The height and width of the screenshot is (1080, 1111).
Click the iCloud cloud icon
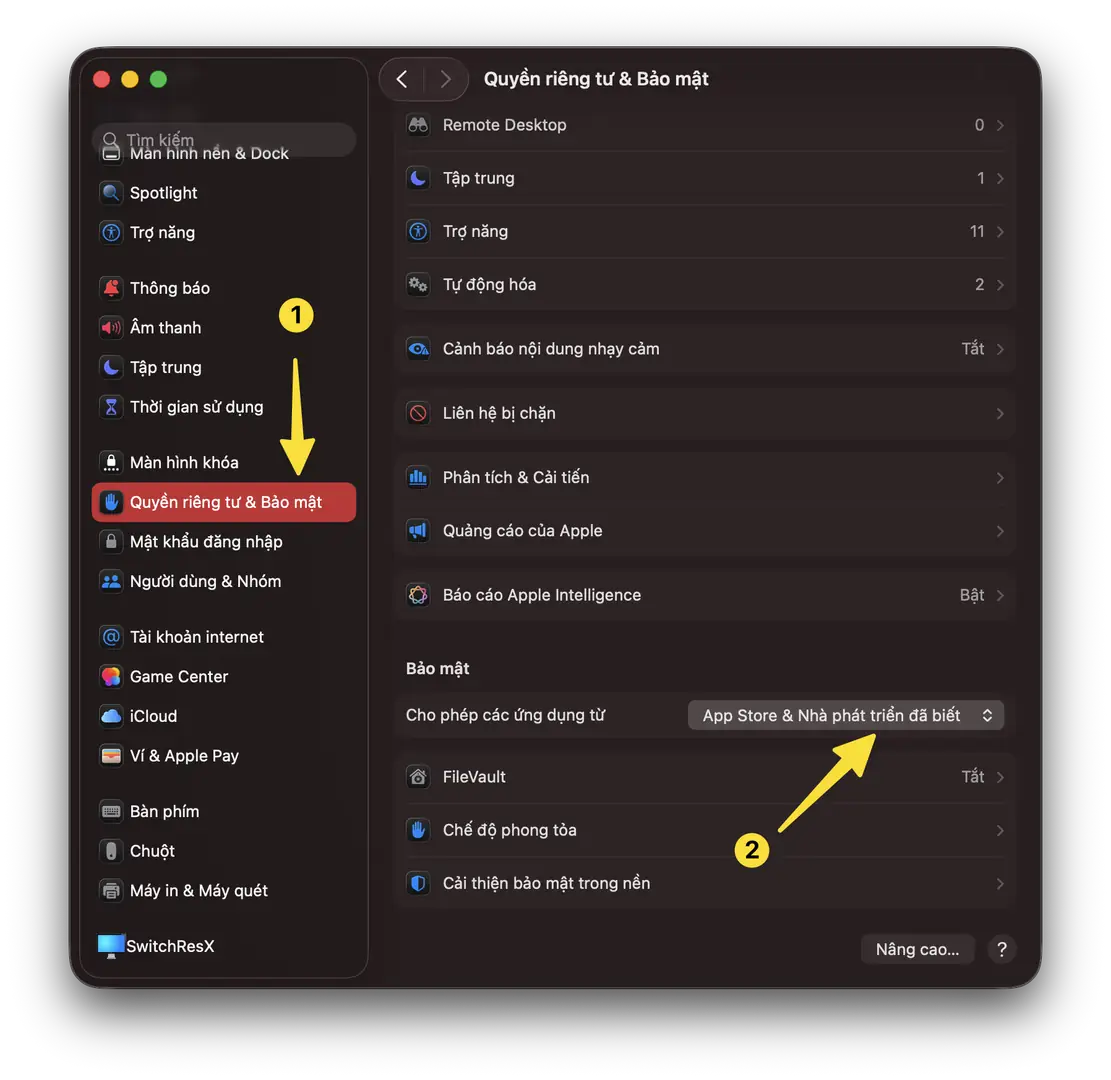pyautogui.click(x=111, y=716)
